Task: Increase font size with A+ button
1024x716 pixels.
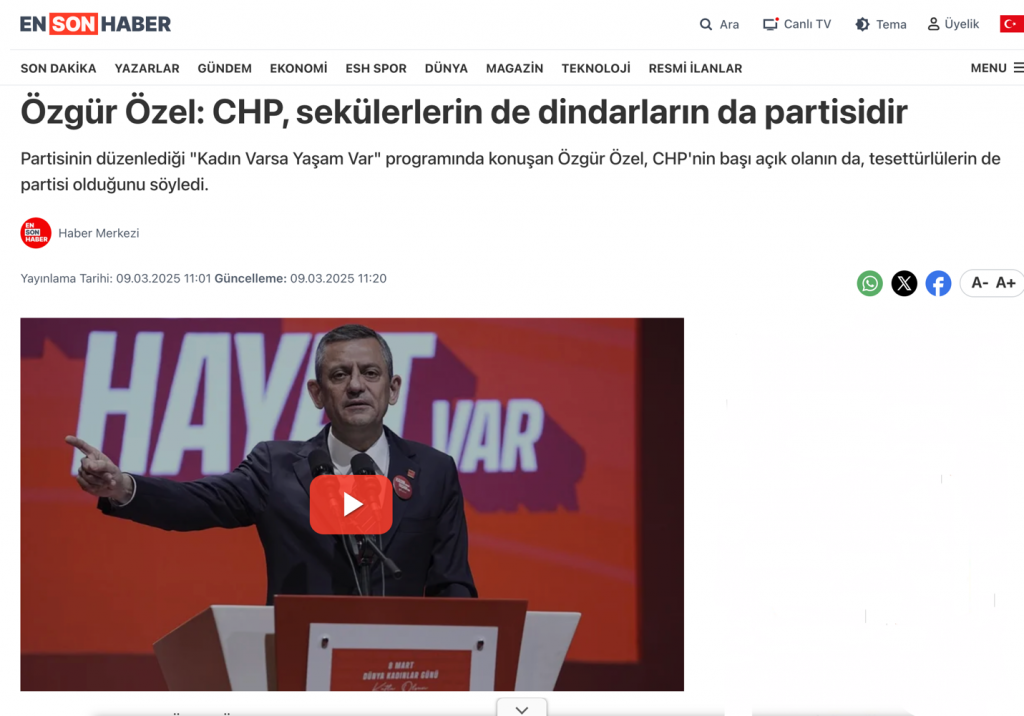Action: (1005, 283)
